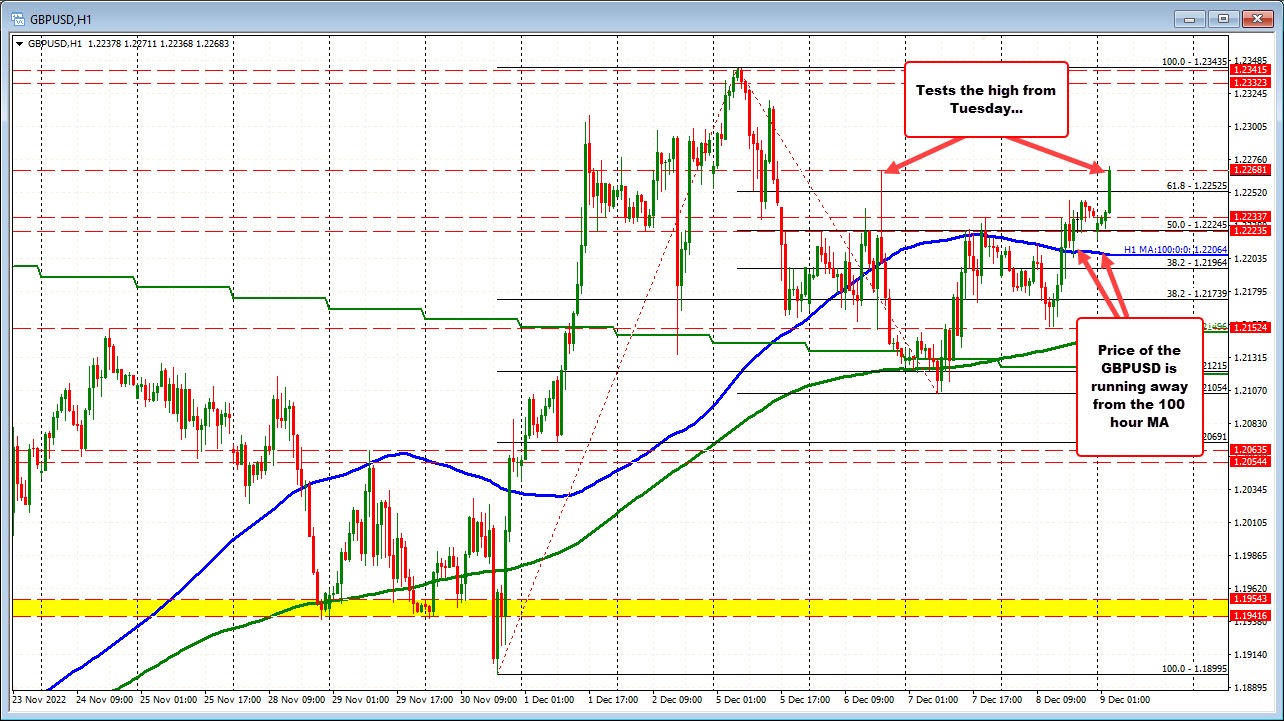Image resolution: width=1284 pixels, height=721 pixels.
Task: Select the Fibonacci label '61.8 - 1.22525'
Action: 1198,186
